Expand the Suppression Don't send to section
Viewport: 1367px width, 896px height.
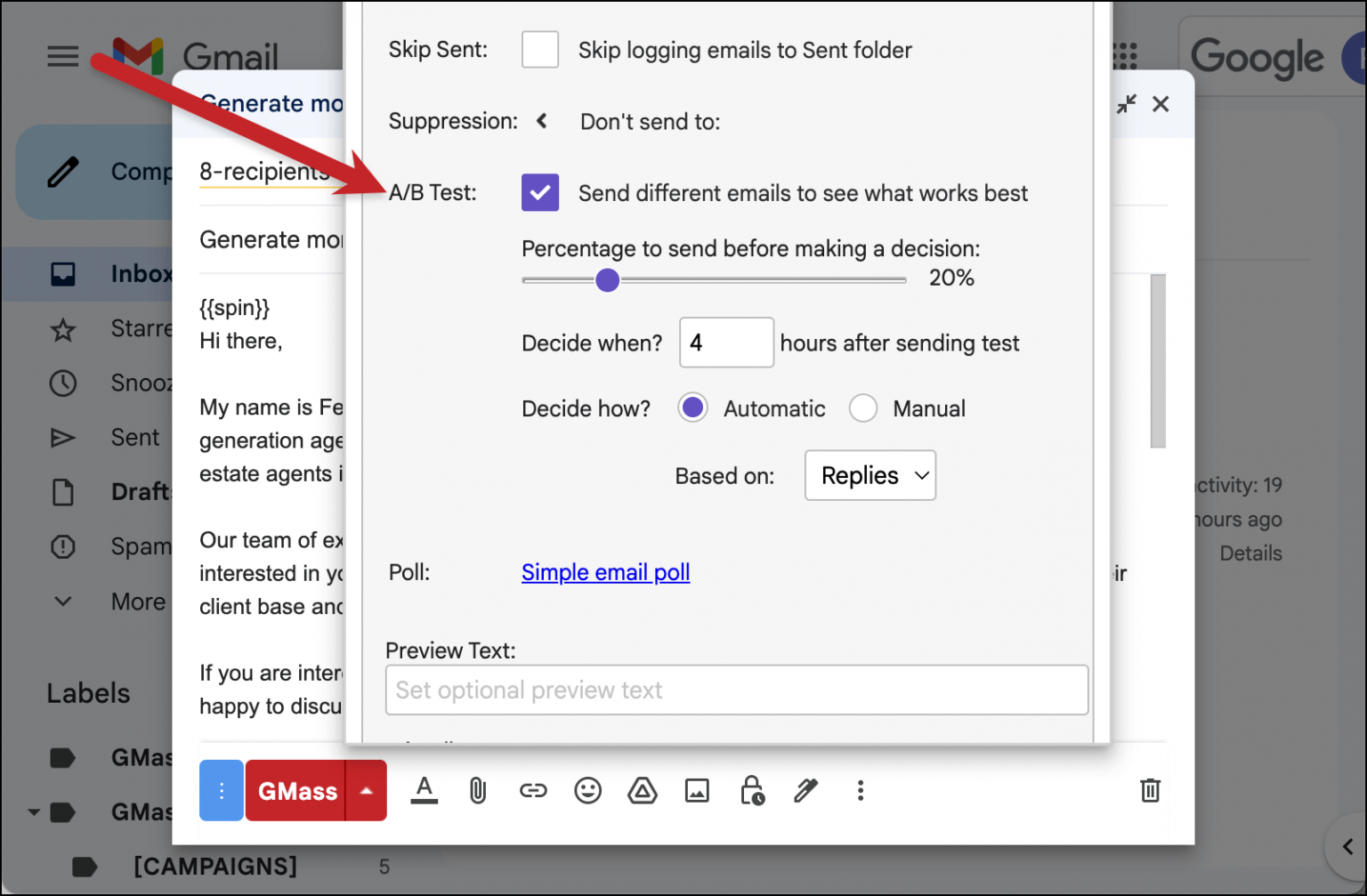pyautogui.click(x=541, y=121)
